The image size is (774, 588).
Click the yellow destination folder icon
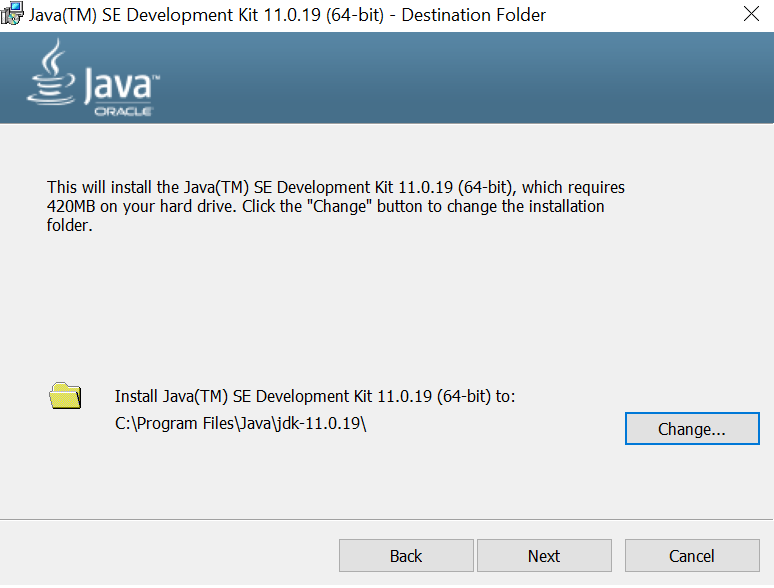65,395
